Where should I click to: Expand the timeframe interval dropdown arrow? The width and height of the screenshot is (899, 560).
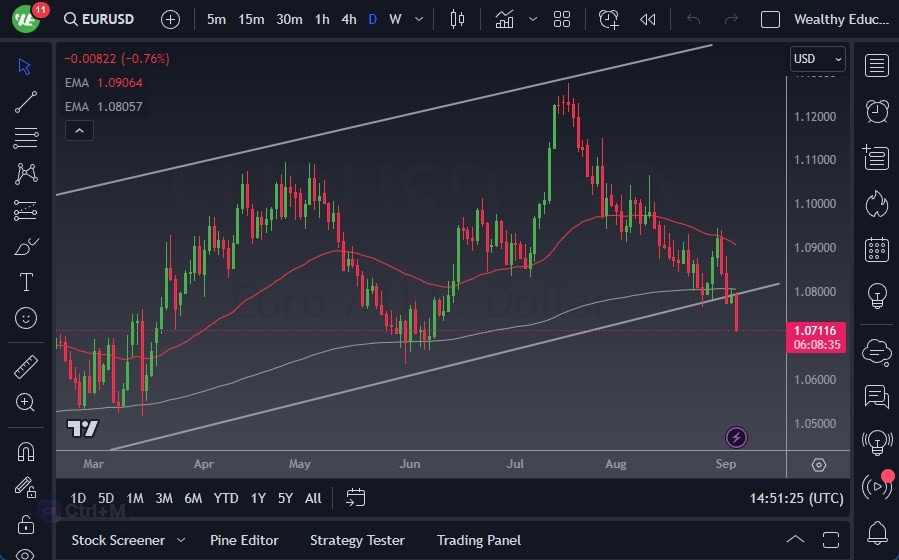click(x=417, y=19)
